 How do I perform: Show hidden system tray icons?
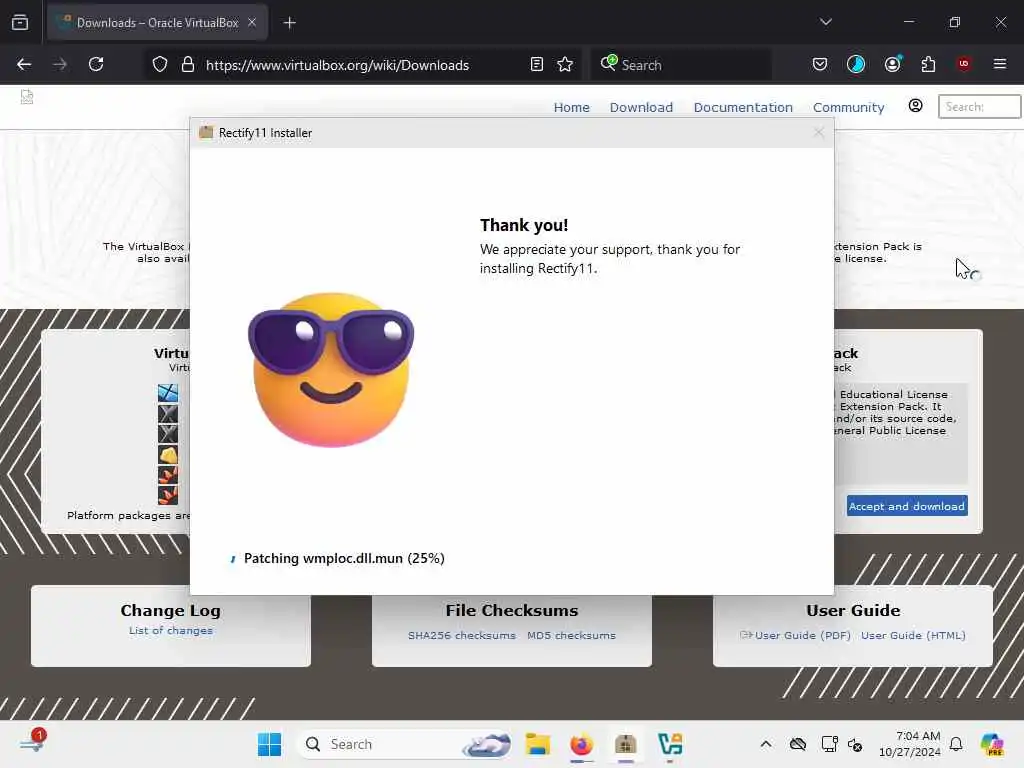[766, 744]
